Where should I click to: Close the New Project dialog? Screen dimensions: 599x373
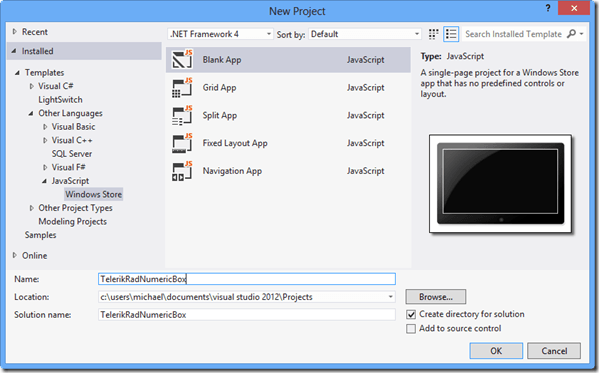574,8
